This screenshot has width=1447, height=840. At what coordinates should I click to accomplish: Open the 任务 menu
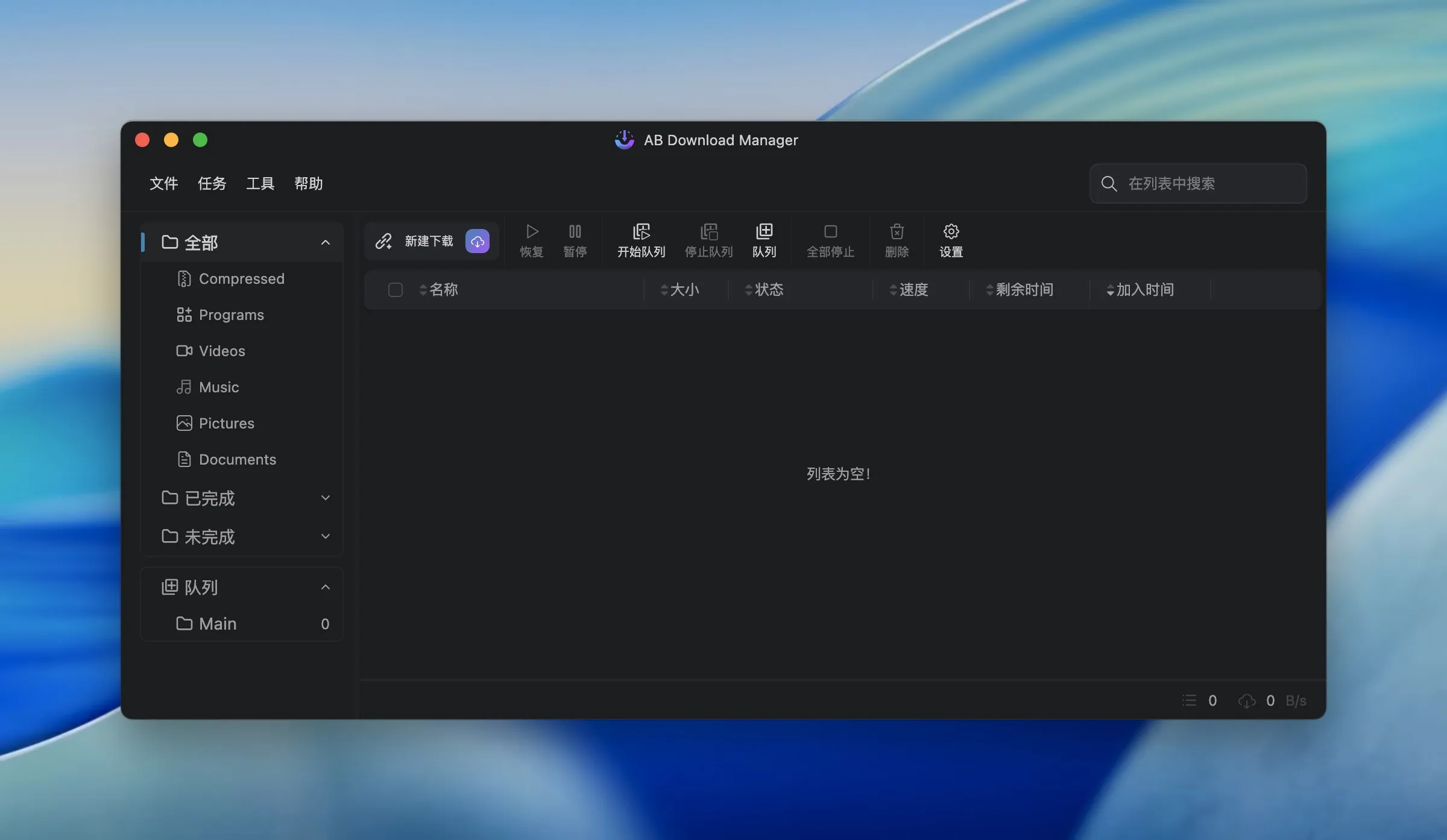pyautogui.click(x=212, y=184)
